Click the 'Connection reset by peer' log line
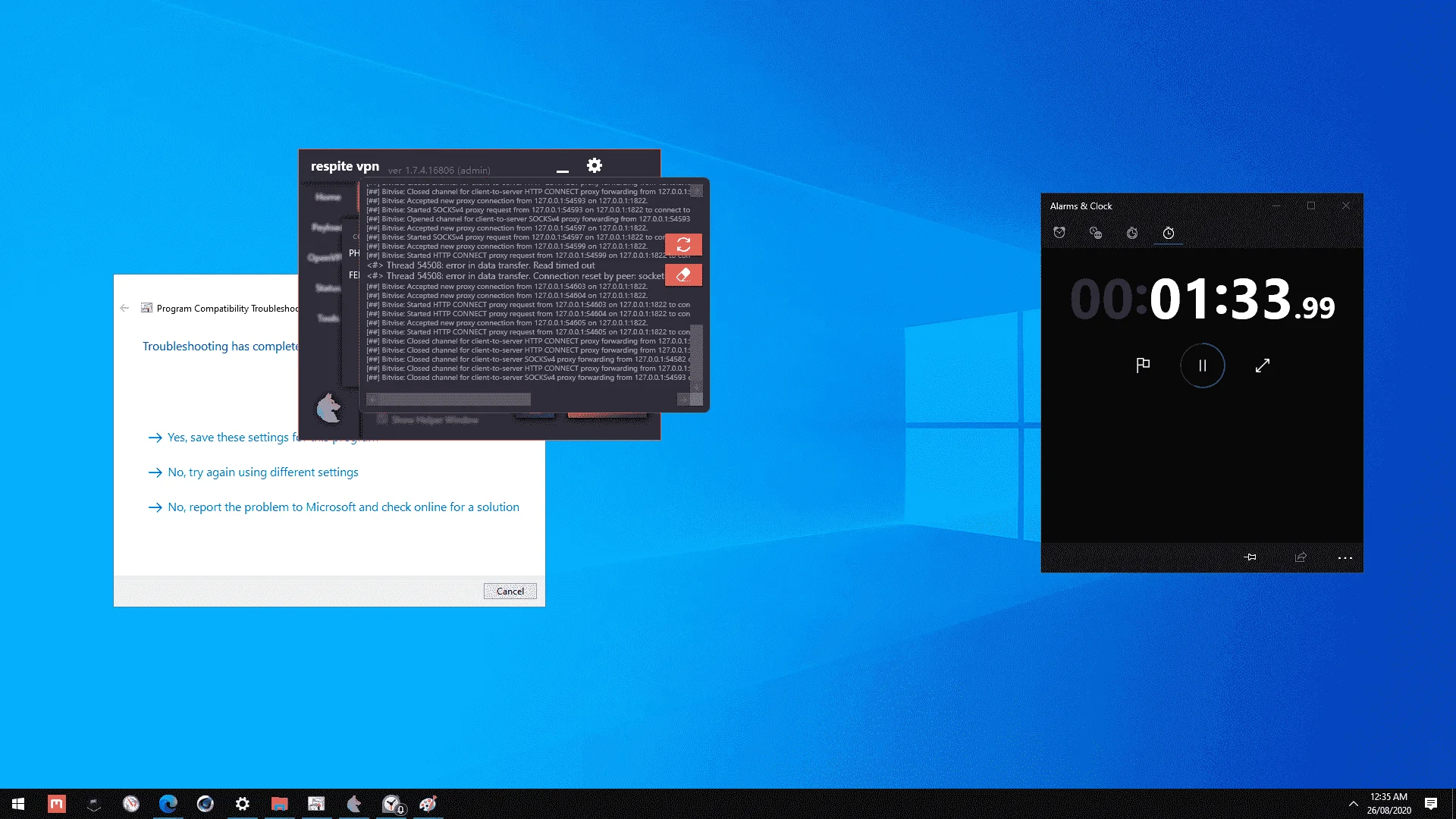Viewport: 1456px width, 819px height. [516, 276]
